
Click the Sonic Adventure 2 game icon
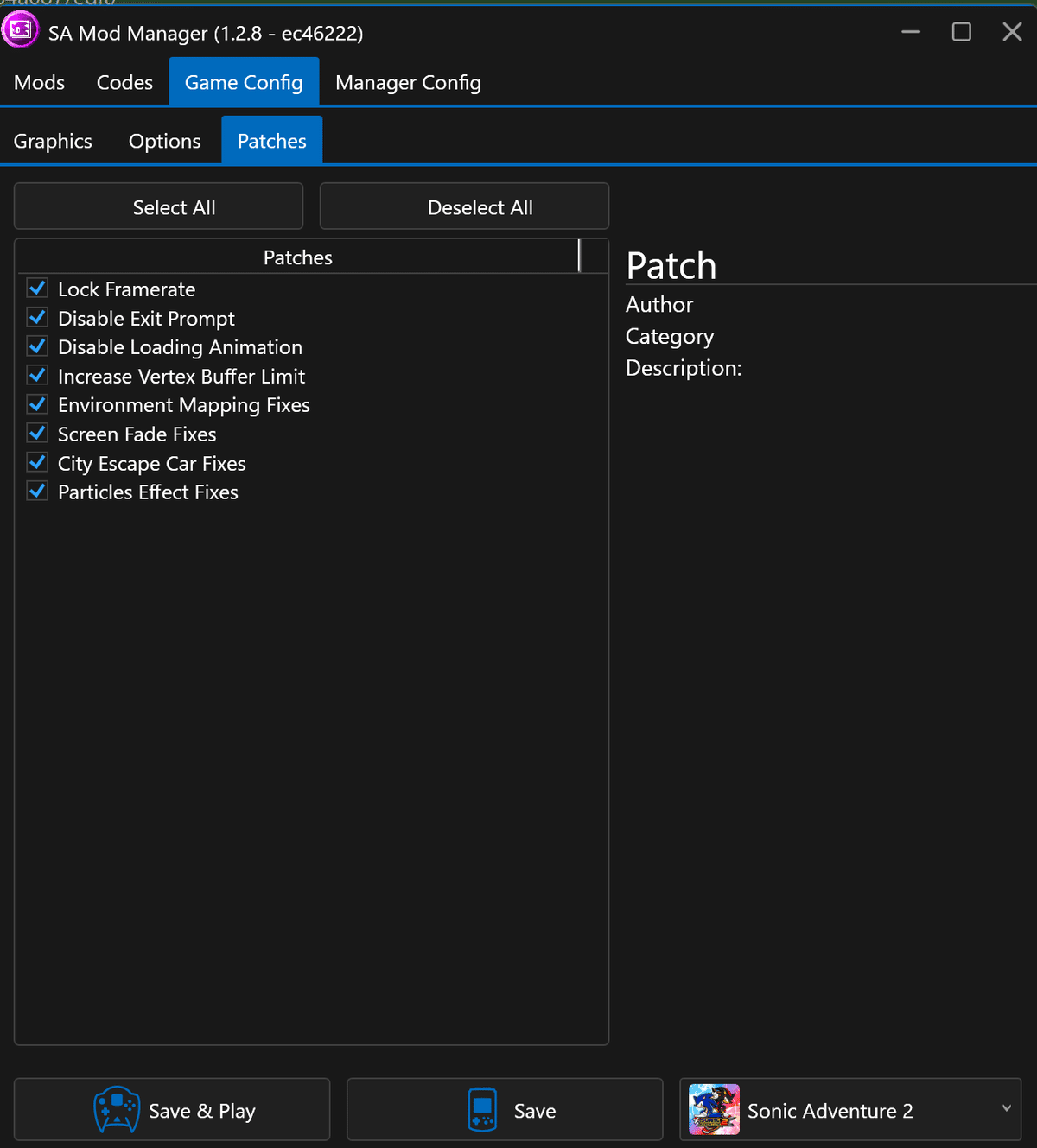click(714, 1109)
